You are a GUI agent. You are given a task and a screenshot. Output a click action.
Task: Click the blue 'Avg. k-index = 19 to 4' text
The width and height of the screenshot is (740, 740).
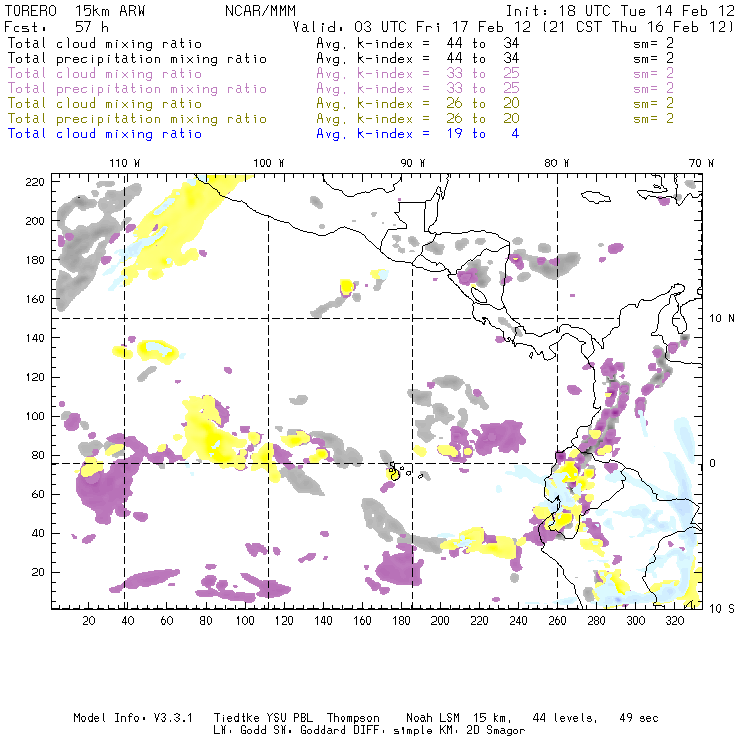point(418,134)
